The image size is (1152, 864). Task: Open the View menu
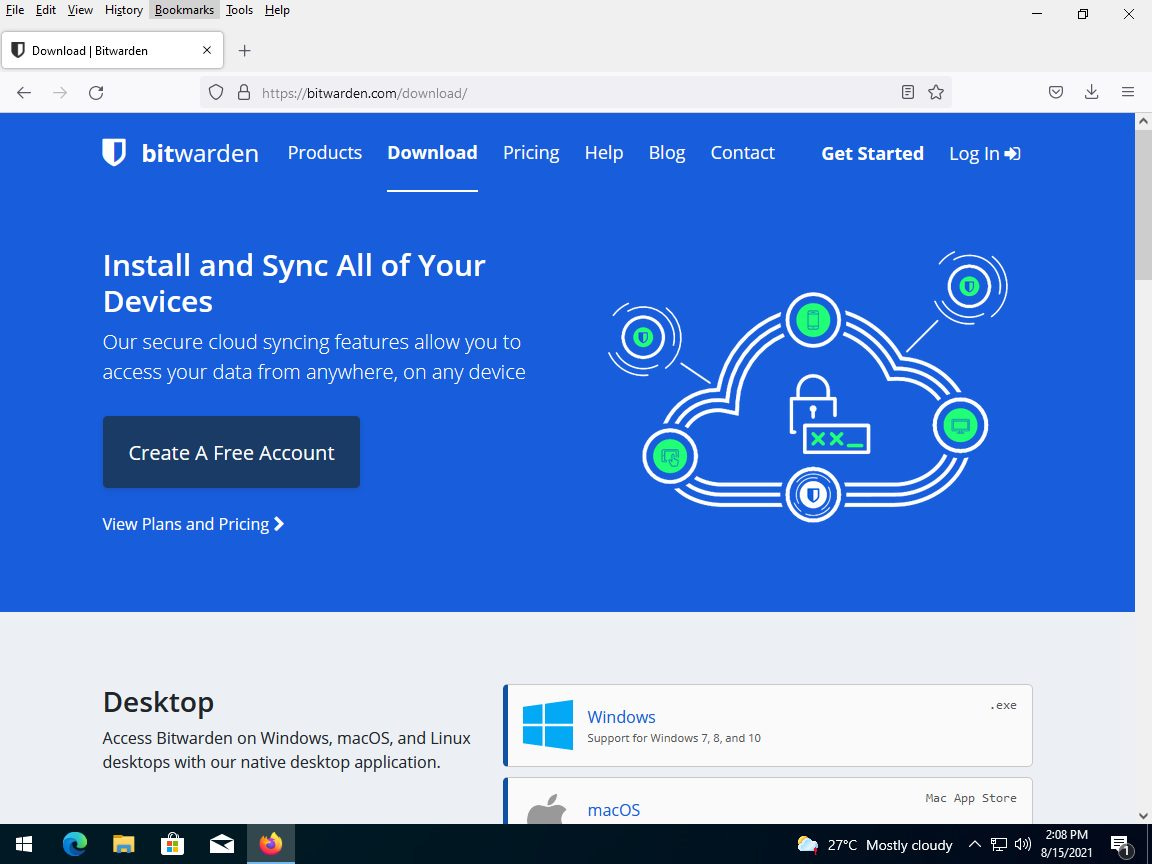tap(80, 10)
